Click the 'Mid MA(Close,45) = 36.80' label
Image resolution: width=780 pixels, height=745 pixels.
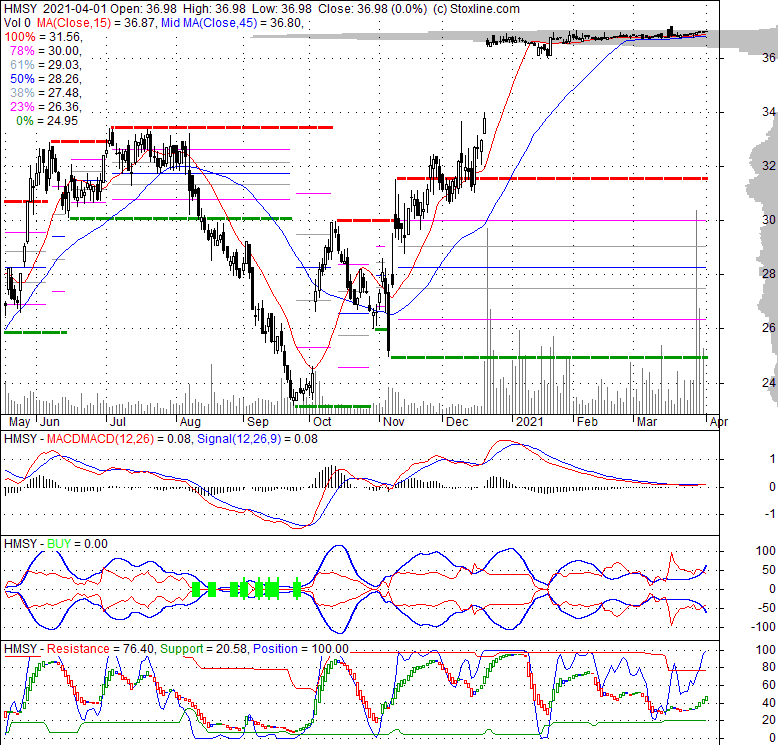point(232,23)
